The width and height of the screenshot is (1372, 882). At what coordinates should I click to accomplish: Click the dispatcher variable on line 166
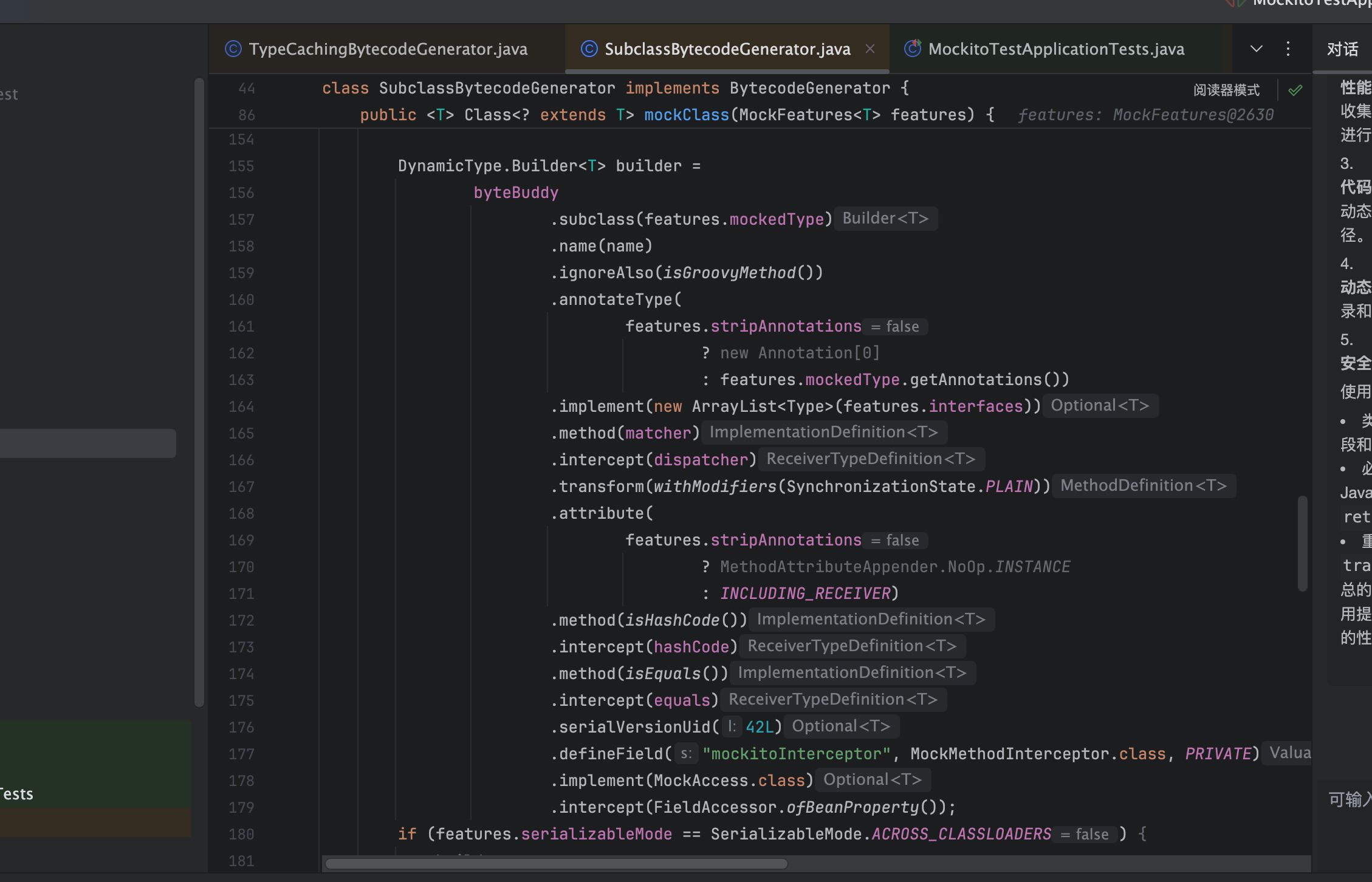[701, 460]
